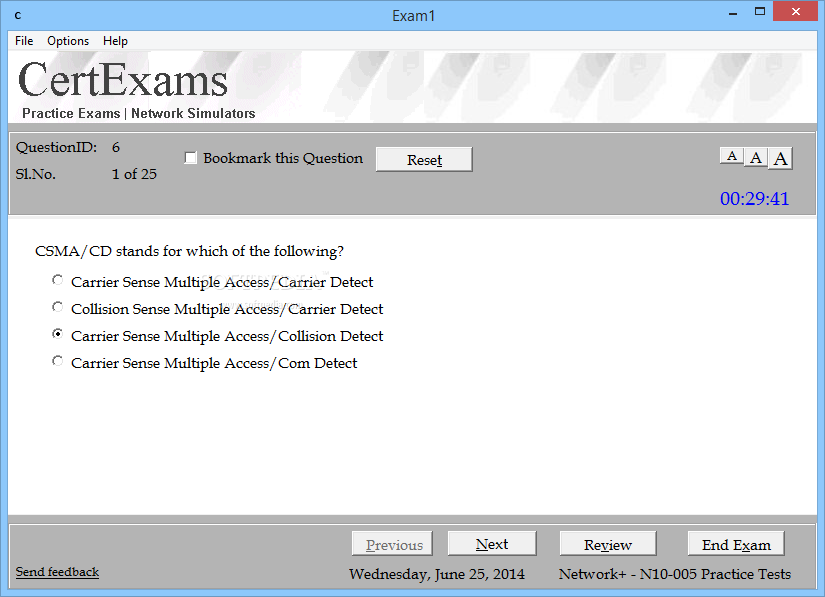Click the Reset button
825x597 pixels.
coord(424,159)
